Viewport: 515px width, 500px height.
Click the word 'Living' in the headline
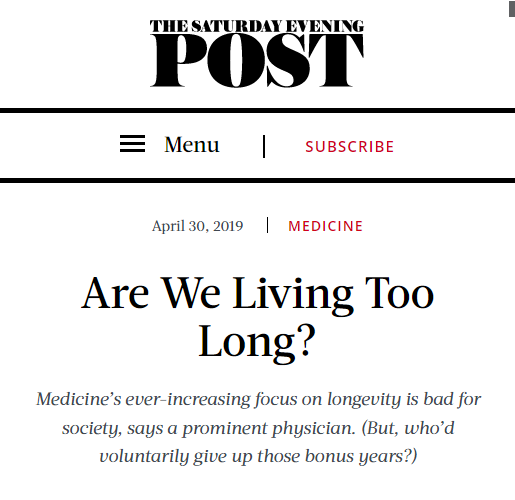[293, 295]
